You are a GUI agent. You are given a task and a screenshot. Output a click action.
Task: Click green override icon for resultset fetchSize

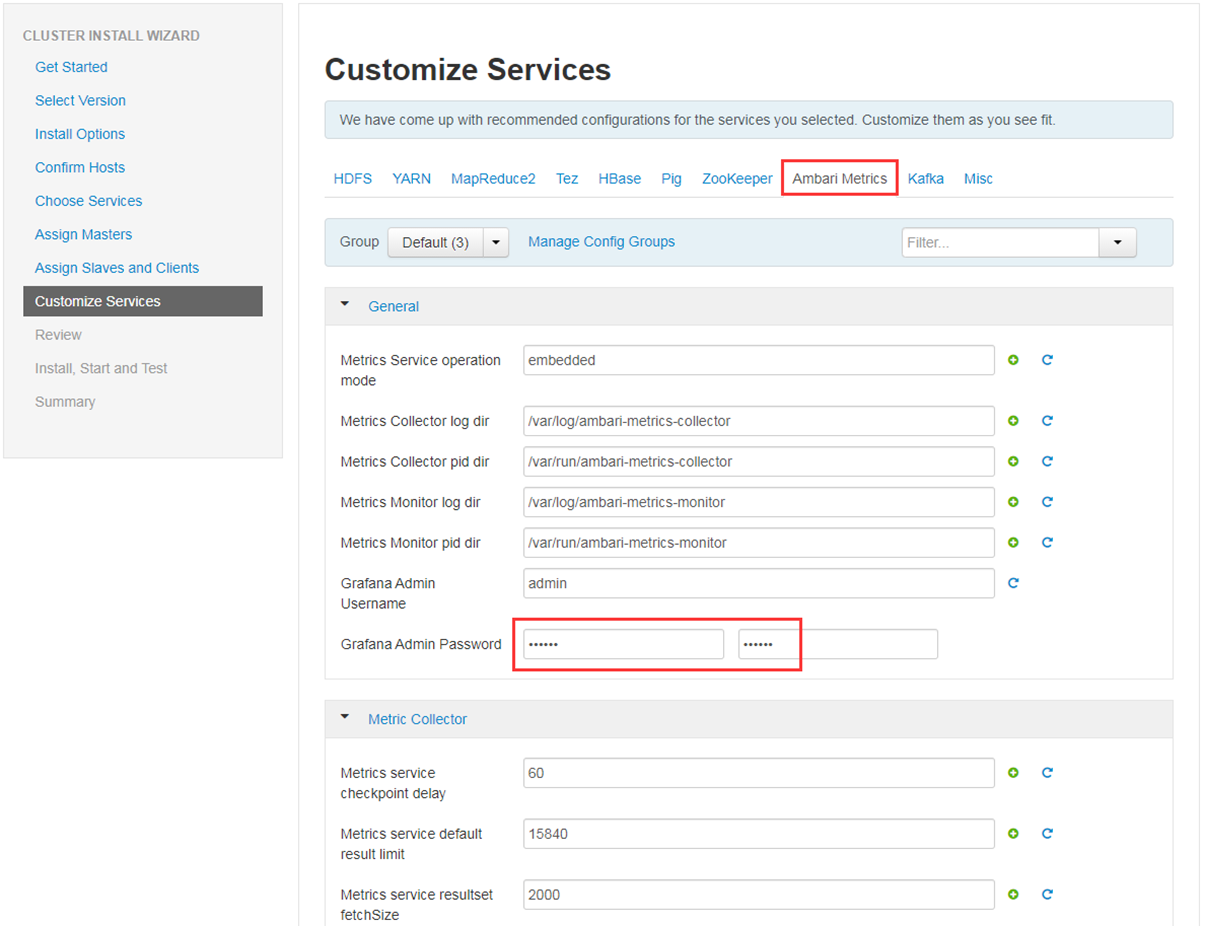1013,894
